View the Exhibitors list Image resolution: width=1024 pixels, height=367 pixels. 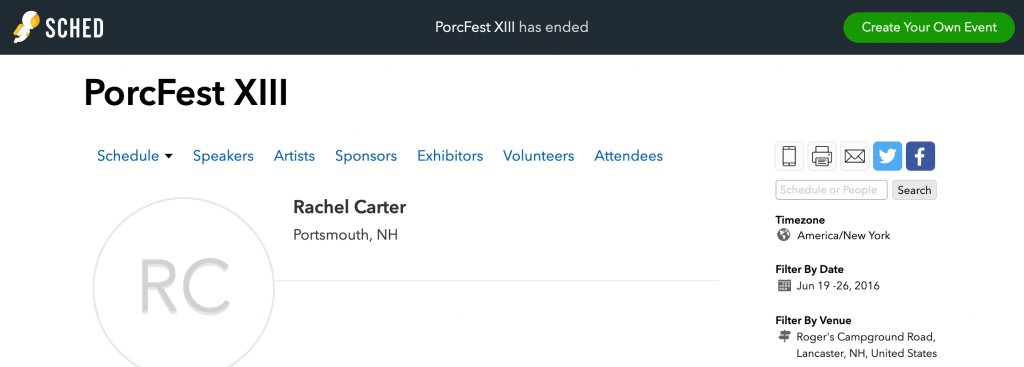click(450, 156)
